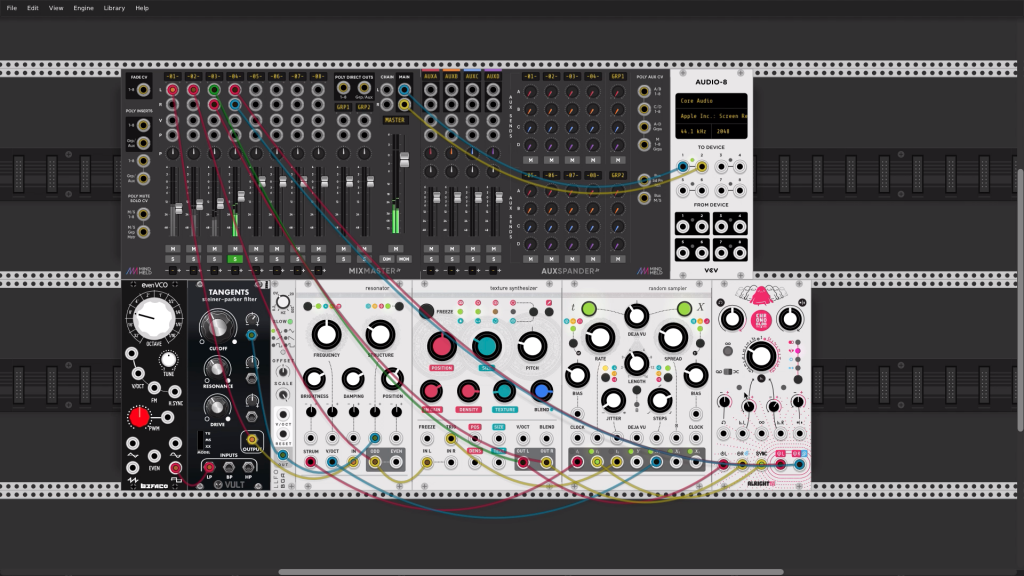Mute the GRP1 group

tap(344, 249)
